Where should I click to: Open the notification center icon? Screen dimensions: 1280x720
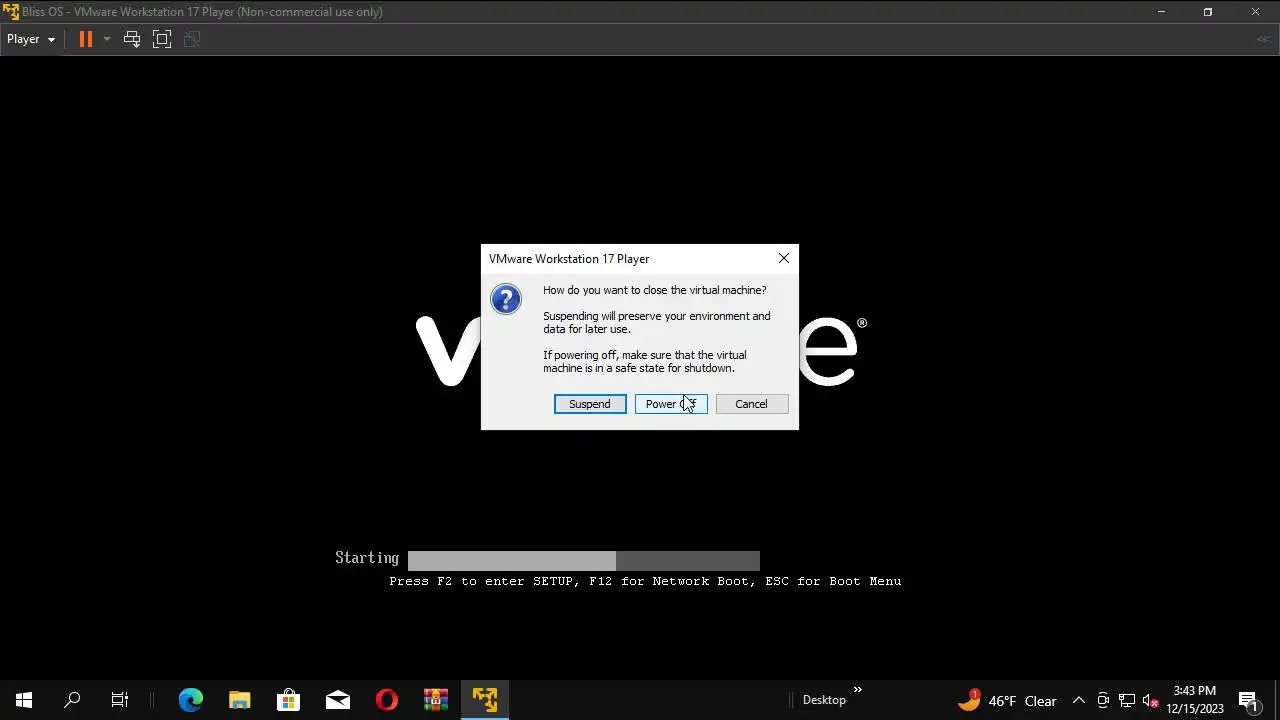pyautogui.click(x=1248, y=700)
